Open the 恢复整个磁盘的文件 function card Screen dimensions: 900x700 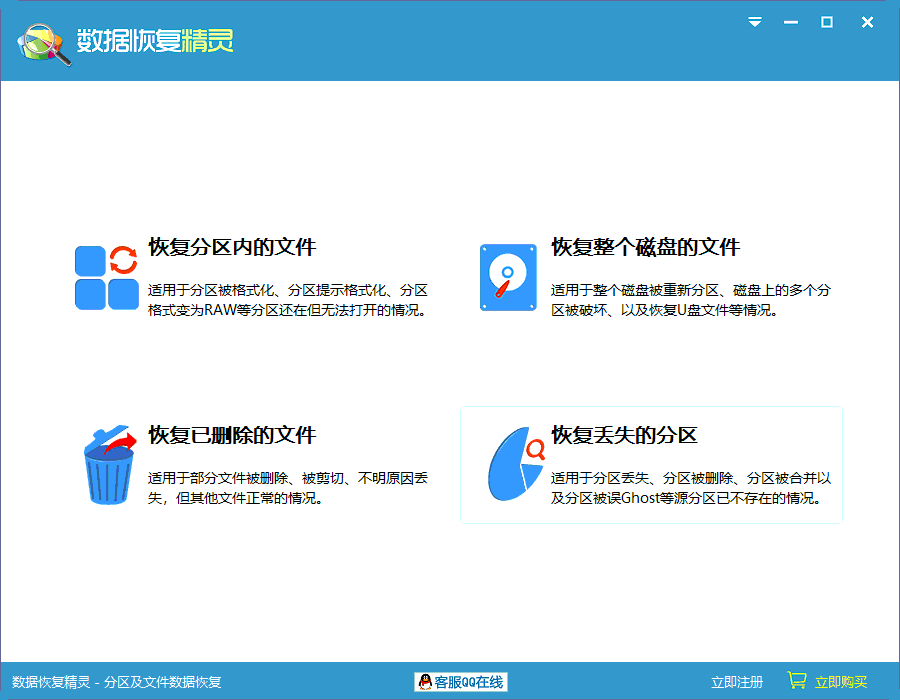pos(655,277)
